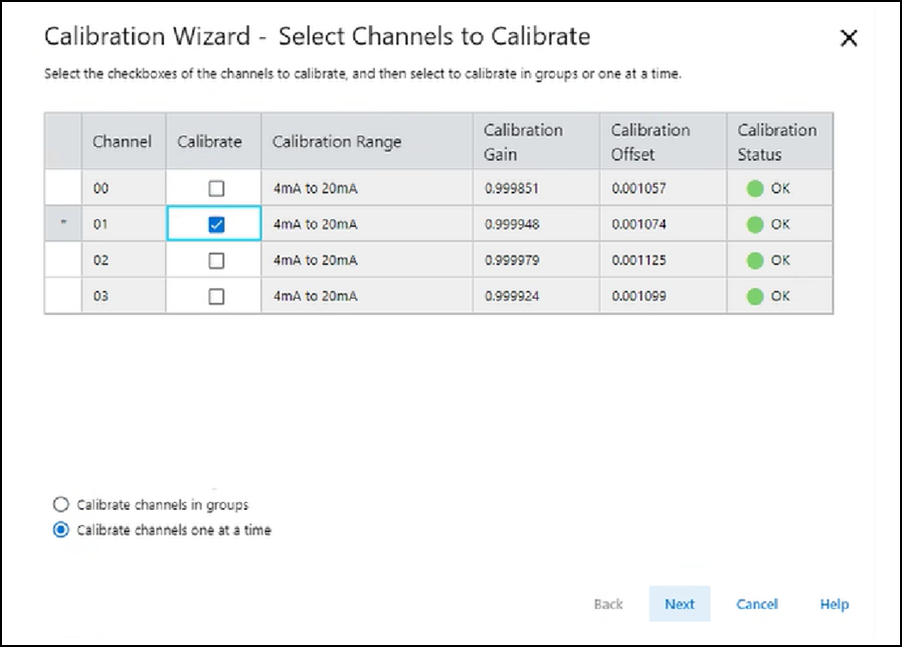
Task: Tick the channel 03 Calibrate checkbox
Action: (216, 297)
